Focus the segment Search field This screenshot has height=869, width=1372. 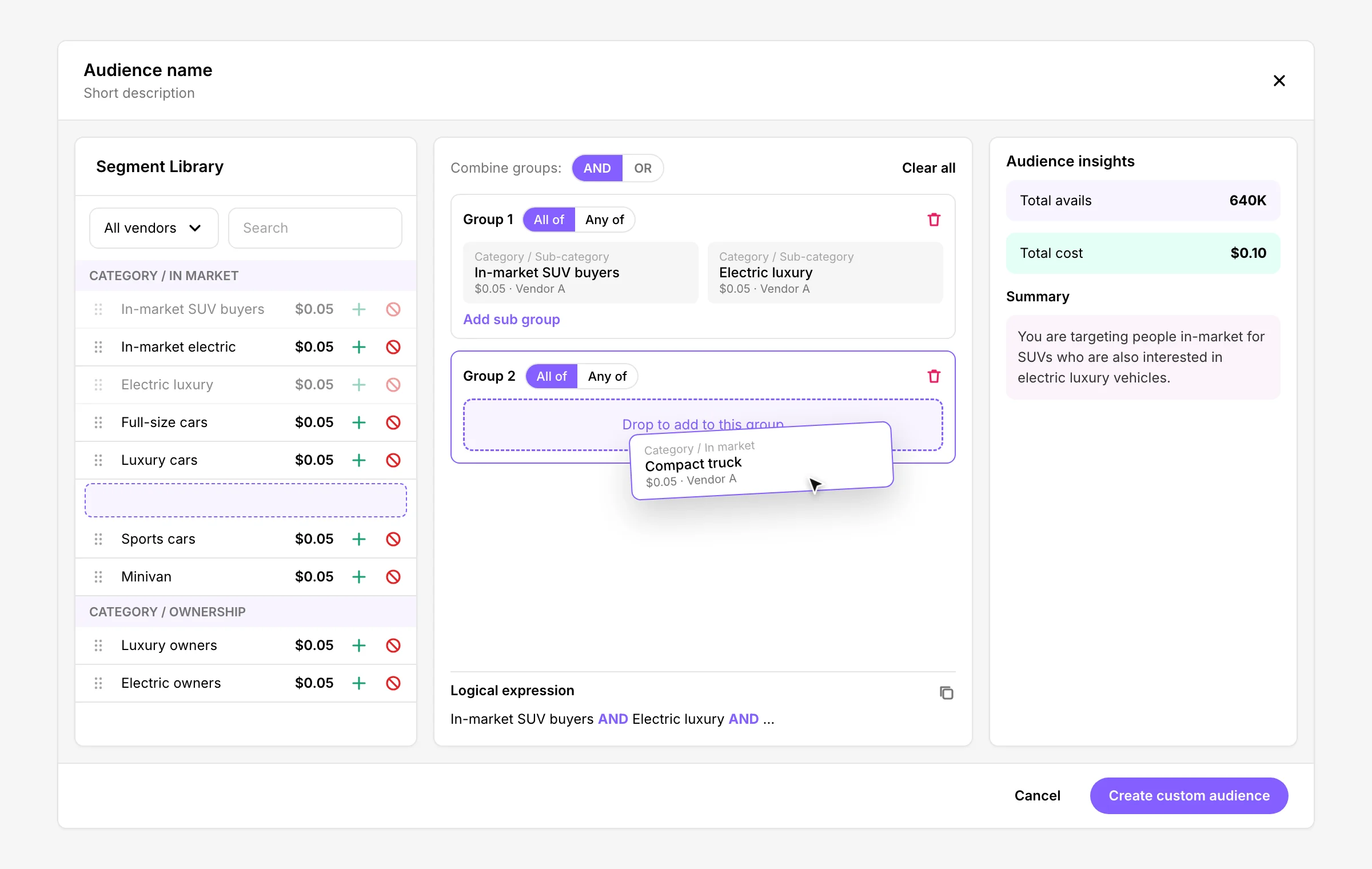[315, 228]
